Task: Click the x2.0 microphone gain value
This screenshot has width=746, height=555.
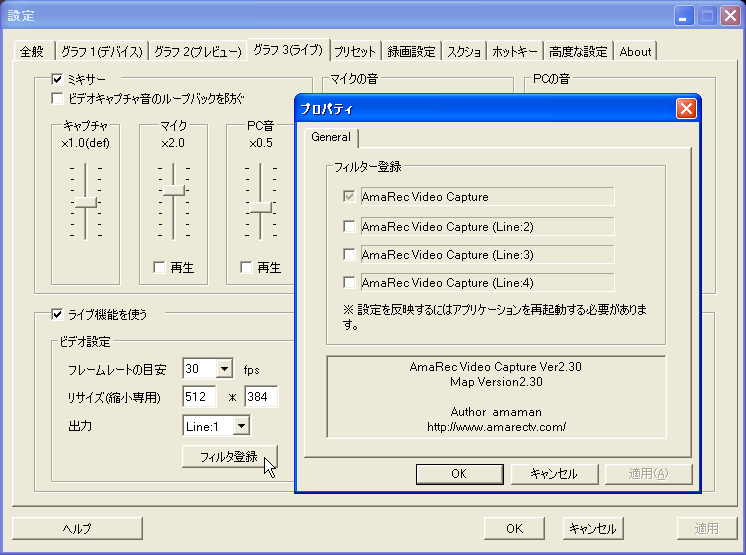Action: 173,143
